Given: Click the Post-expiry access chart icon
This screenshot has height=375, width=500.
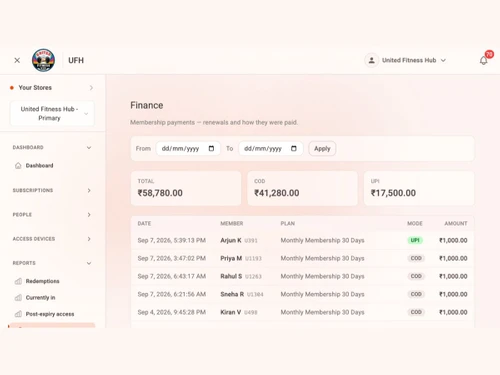Looking at the screenshot, I should 18,314.
